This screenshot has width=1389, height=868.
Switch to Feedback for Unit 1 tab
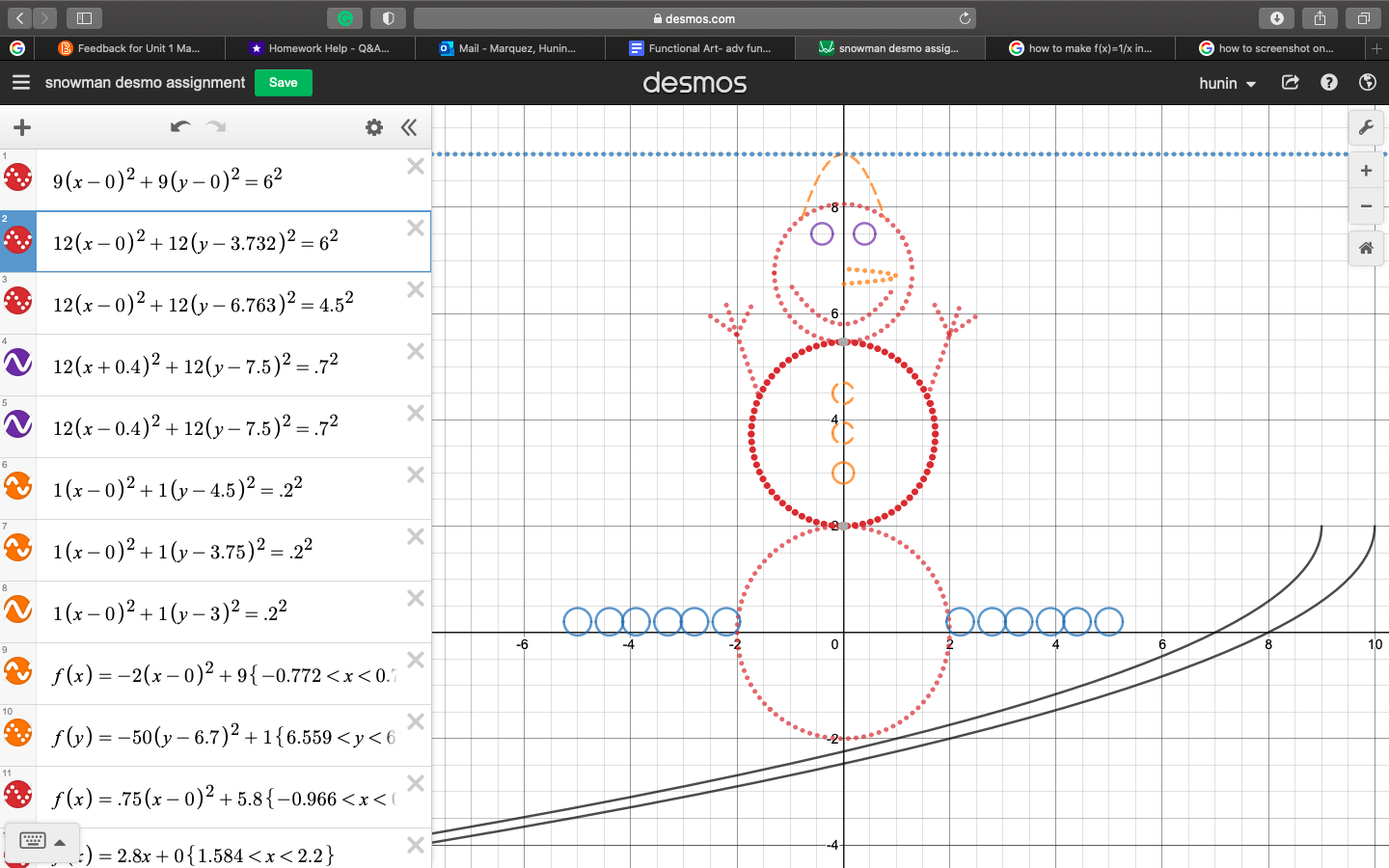(129, 48)
